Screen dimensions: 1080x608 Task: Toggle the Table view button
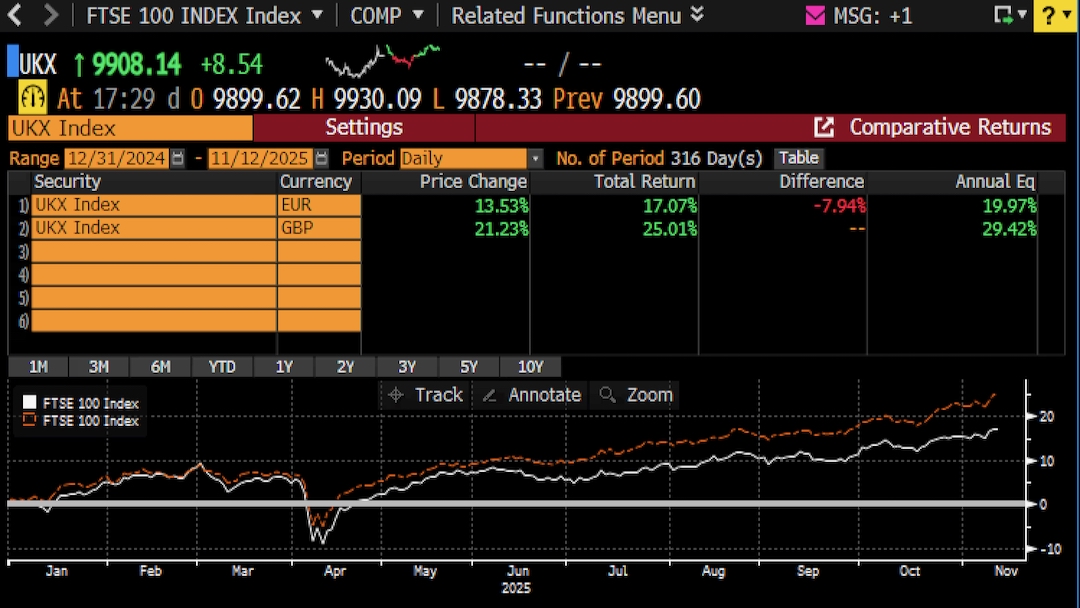coord(798,158)
